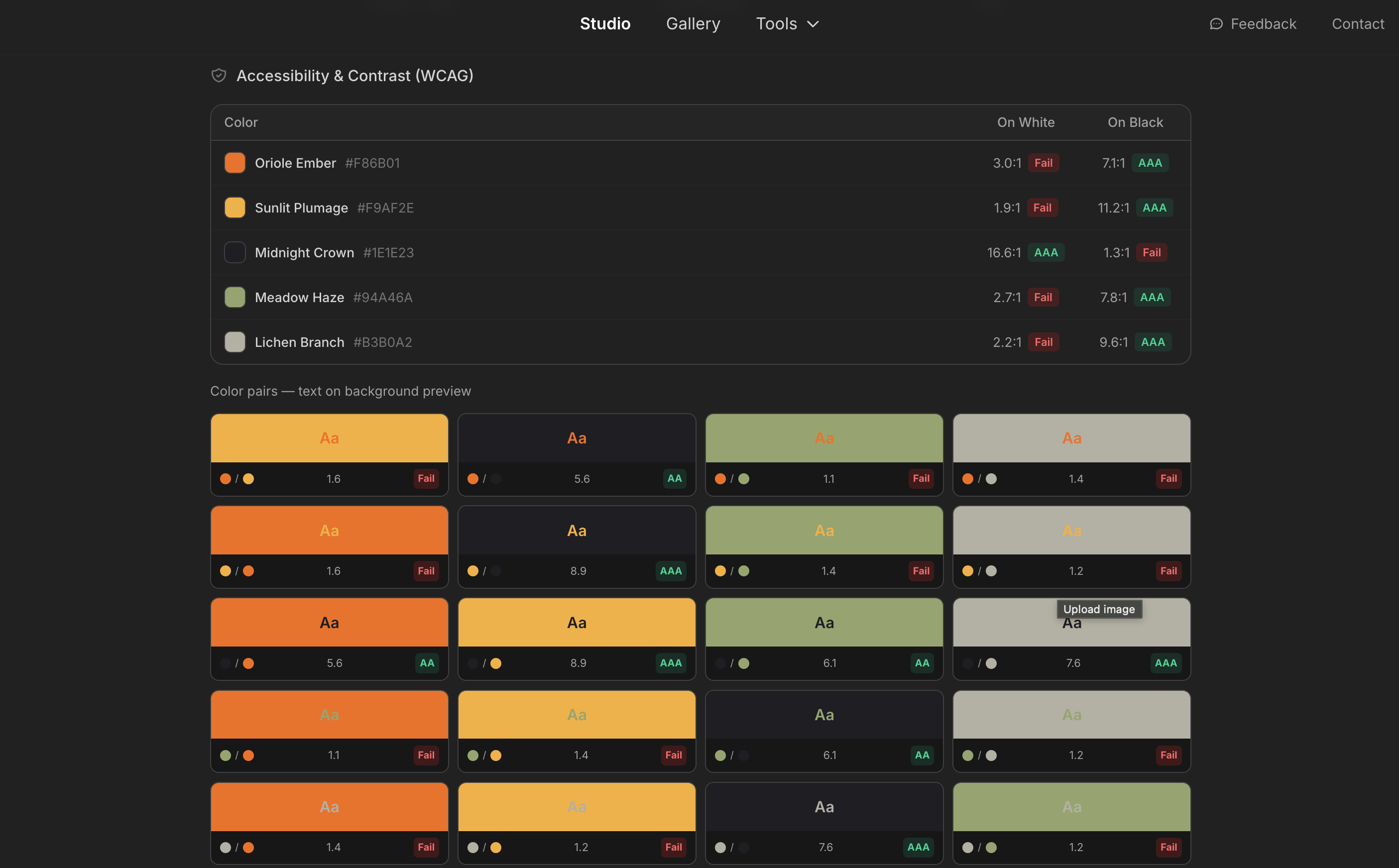This screenshot has height=868, width=1399.
Task: Select the Lichen Branch gray swatch
Action: coord(235,342)
